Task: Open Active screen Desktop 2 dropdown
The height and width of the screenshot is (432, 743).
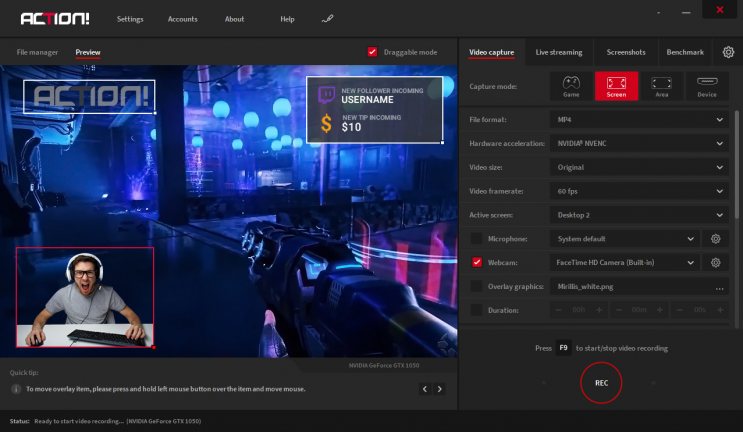Action: coord(639,215)
